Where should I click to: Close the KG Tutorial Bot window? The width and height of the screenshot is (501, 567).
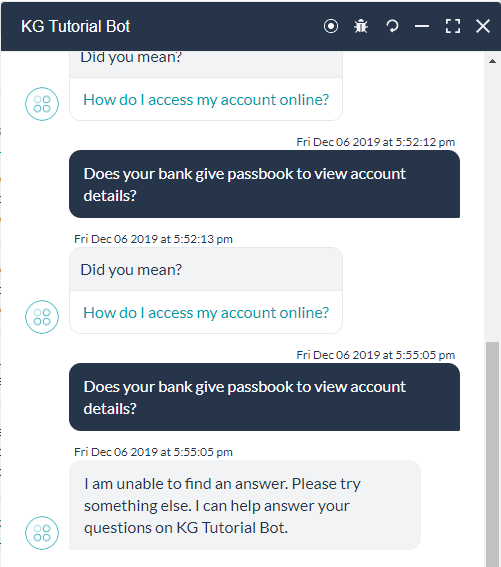tap(483, 26)
